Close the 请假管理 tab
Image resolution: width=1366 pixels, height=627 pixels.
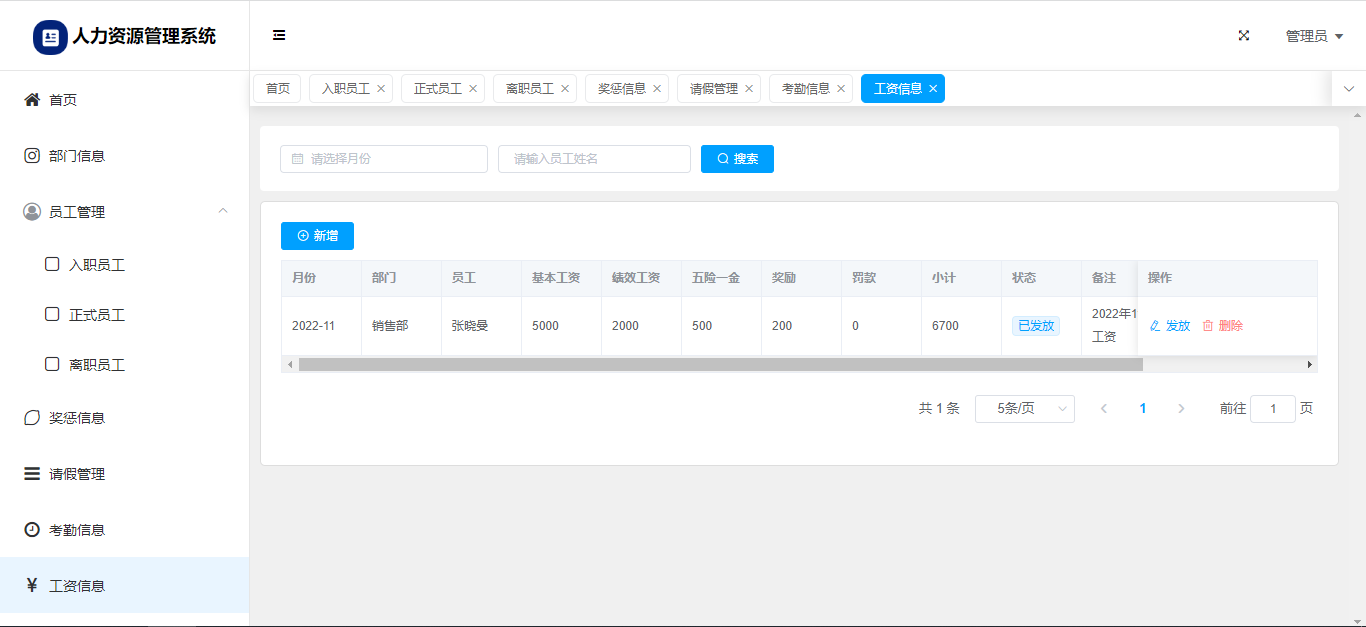tap(749, 89)
